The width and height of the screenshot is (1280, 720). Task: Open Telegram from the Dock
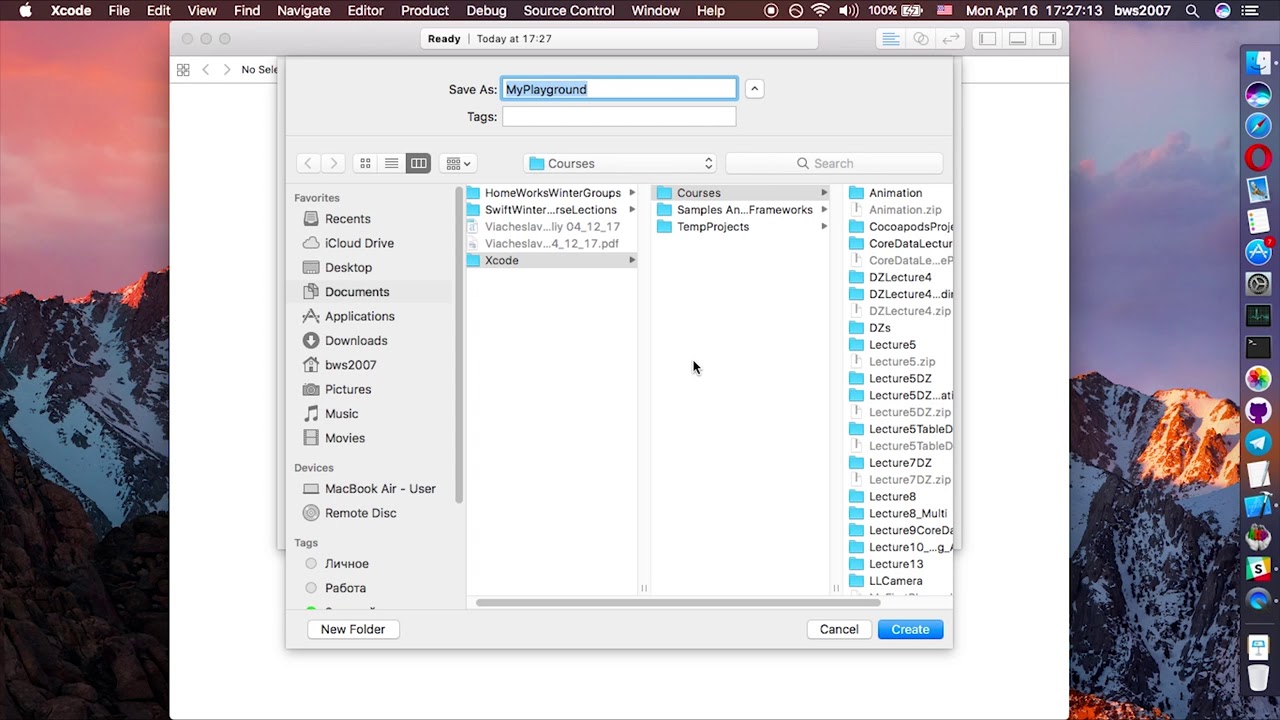tap(1258, 442)
